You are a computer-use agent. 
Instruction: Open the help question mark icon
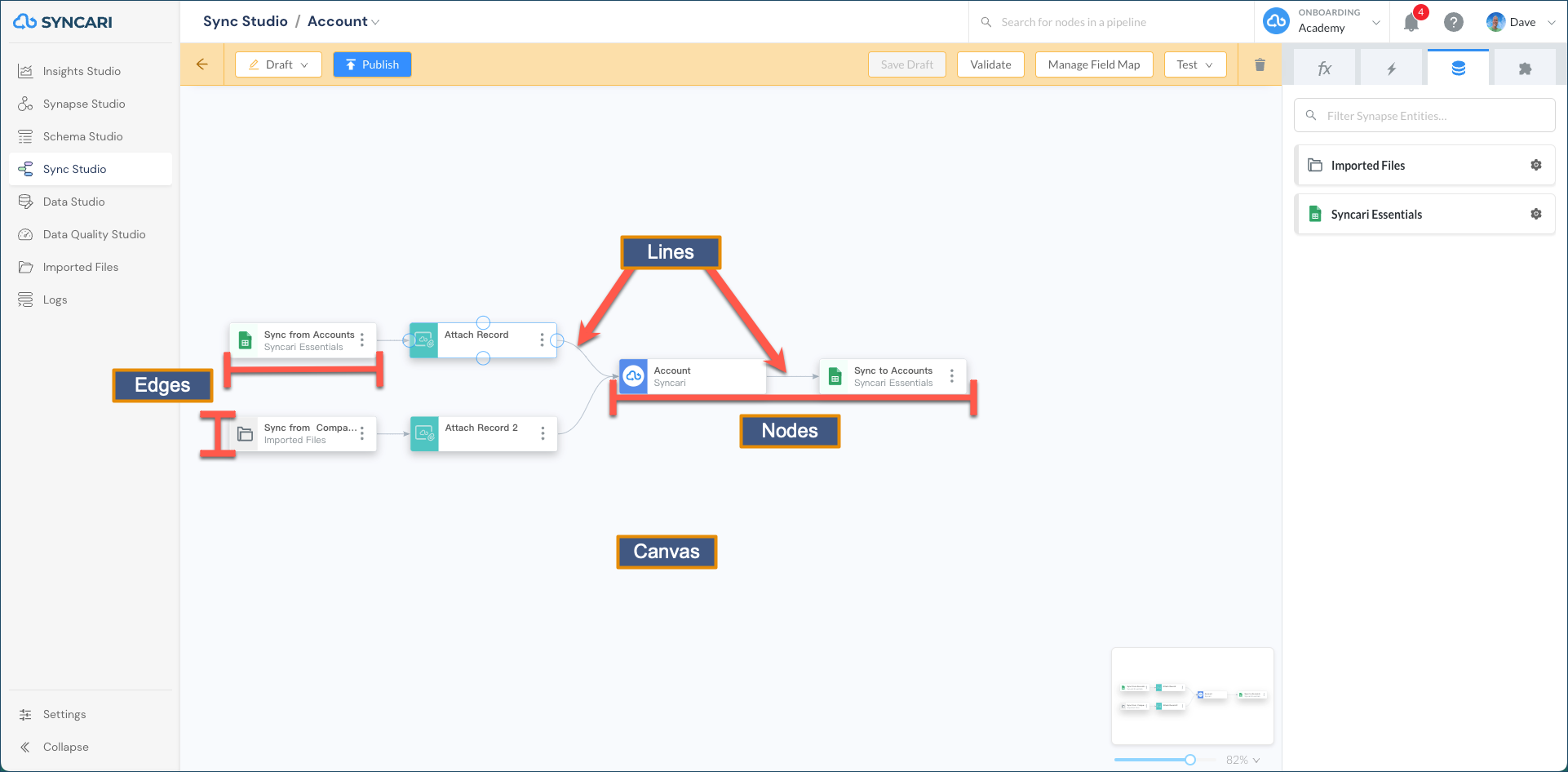click(x=1453, y=22)
